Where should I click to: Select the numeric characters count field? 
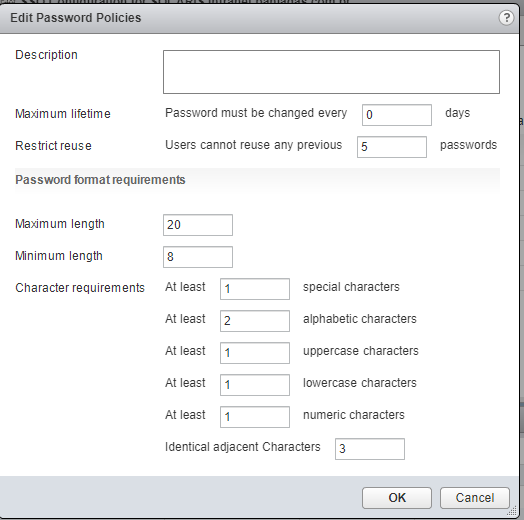(255, 417)
